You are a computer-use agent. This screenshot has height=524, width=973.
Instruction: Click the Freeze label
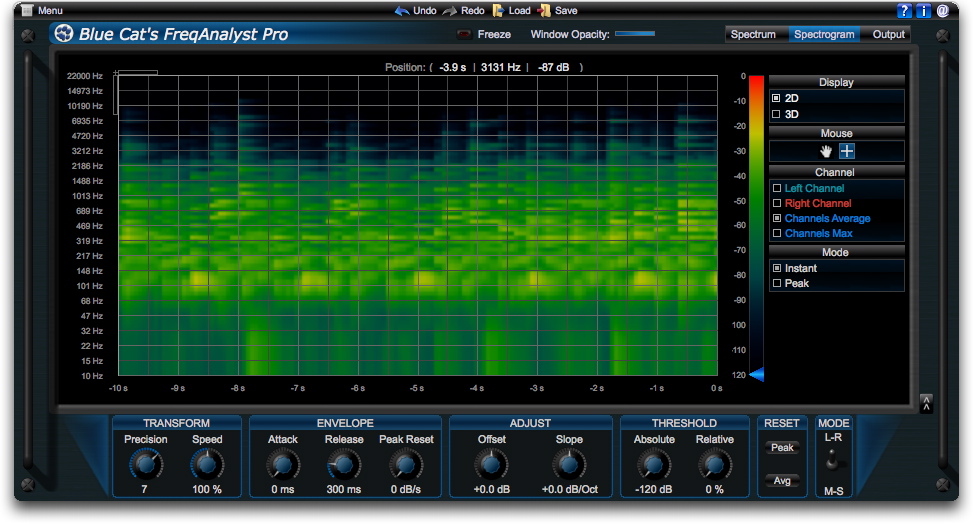tap(494, 34)
